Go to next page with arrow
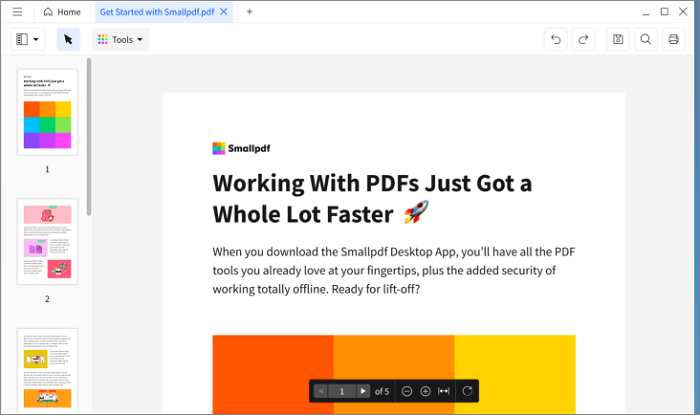This screenshot has height=415, width=700. [x=363, y=391]
